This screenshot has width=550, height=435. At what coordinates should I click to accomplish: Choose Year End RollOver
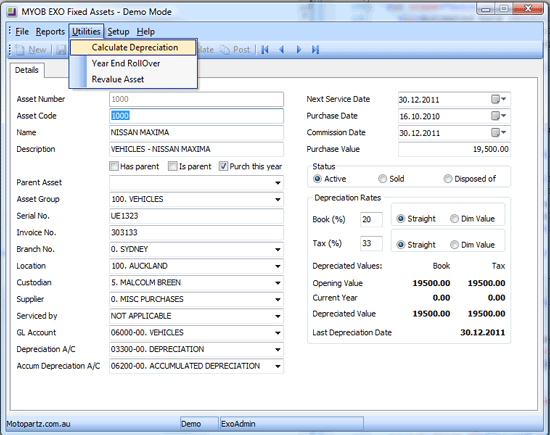133,63
